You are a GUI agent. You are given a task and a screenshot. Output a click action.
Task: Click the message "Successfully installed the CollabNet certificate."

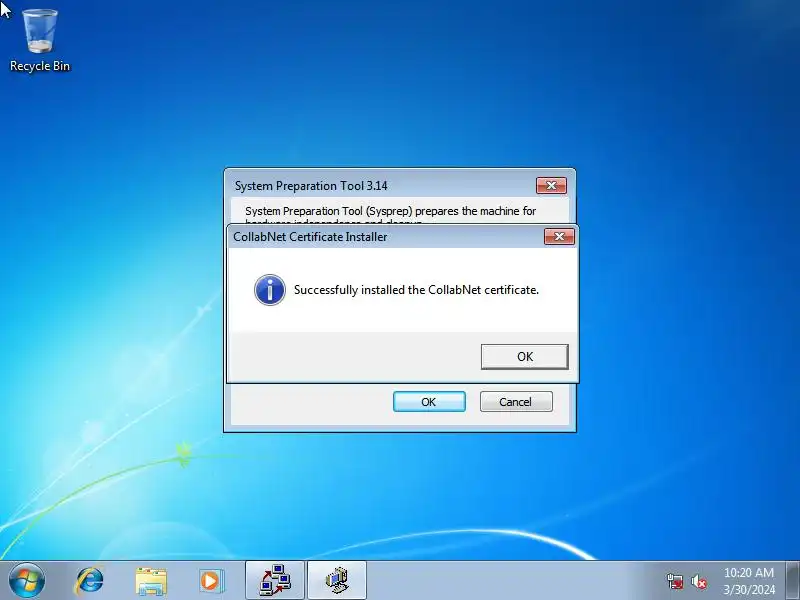pos(416,290)
